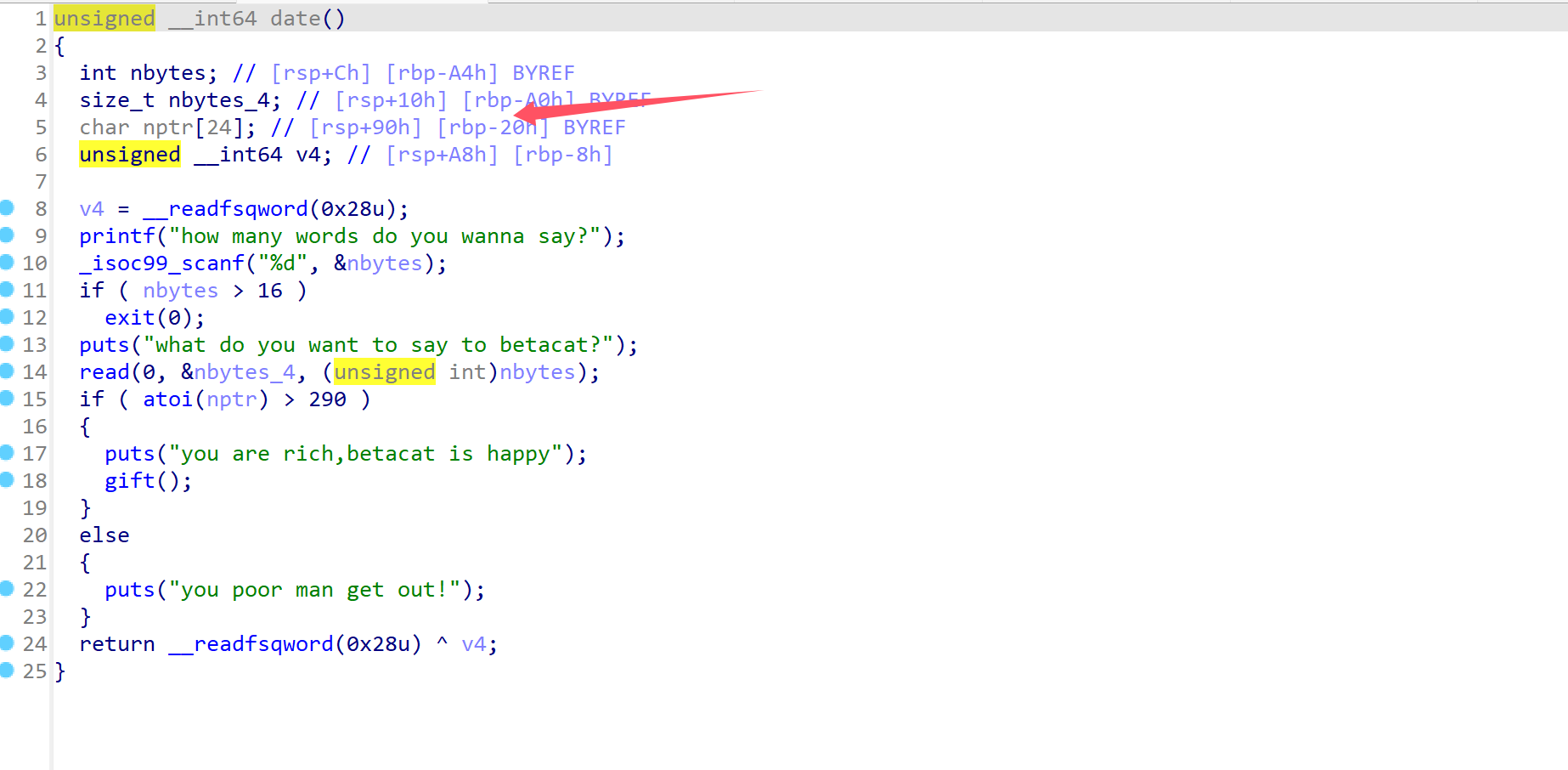1568x770 pixels.
Task: Toggle the breakpoint dot on line 24
Action: pyautogui.click(x=7, y=643)
